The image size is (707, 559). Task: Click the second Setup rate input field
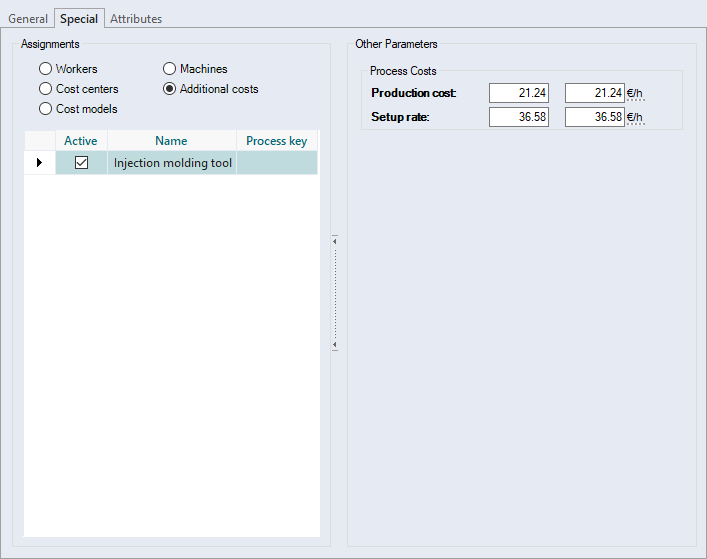(594, 117)
